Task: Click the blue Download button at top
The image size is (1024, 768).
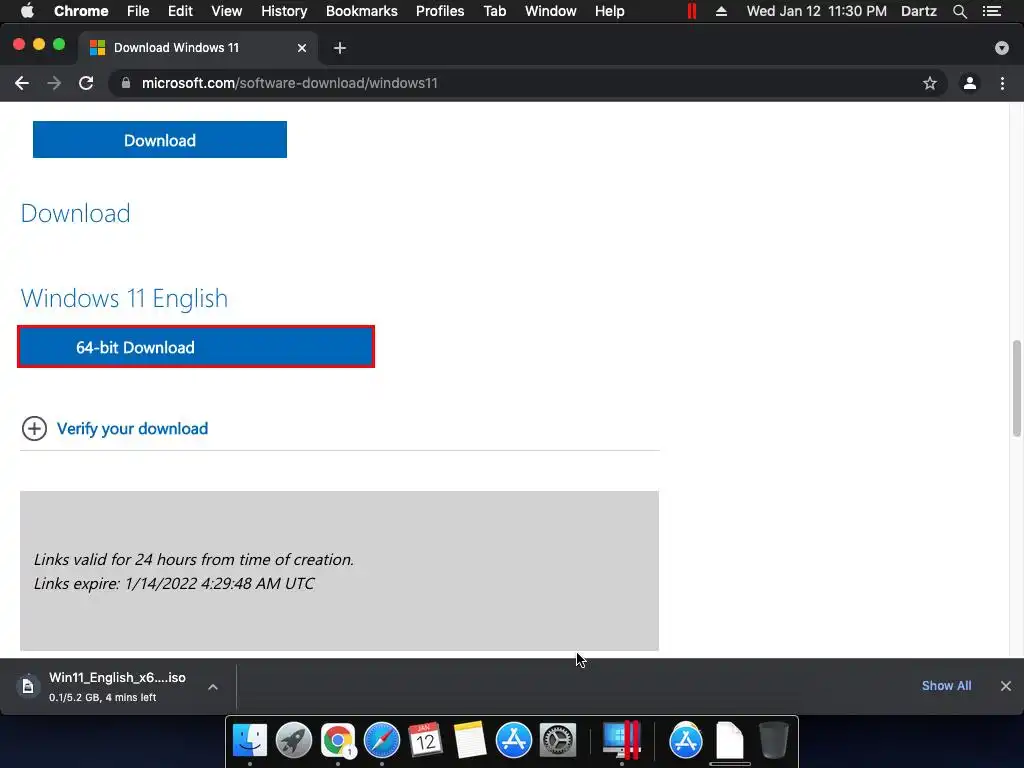Action: pos(160,140)
